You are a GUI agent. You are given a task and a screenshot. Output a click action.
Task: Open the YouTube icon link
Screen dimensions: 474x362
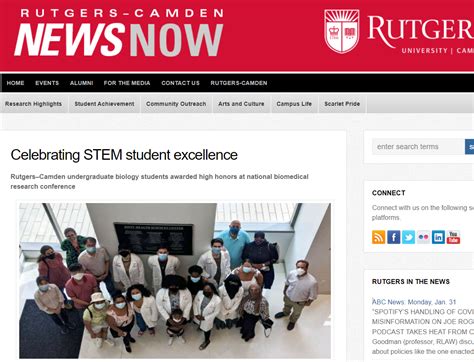[453, 237]
